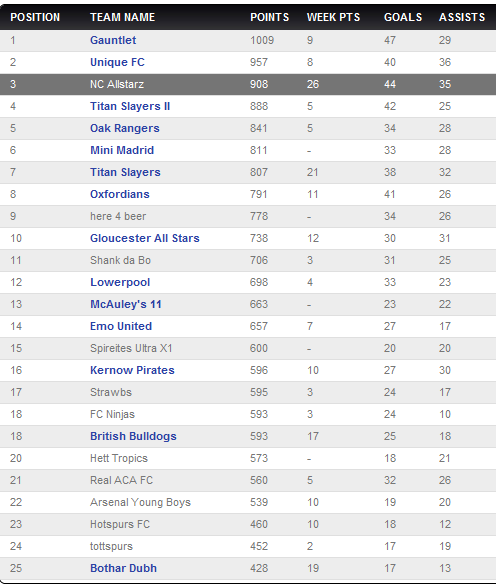The width and height of the screenshot is (496, 588).
Task: Open the Oxfordians team link
Action: click(120, 194)
